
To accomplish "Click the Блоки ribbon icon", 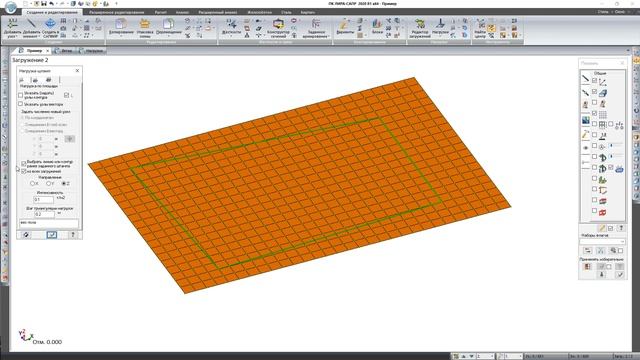I will [x=377, y=27].
